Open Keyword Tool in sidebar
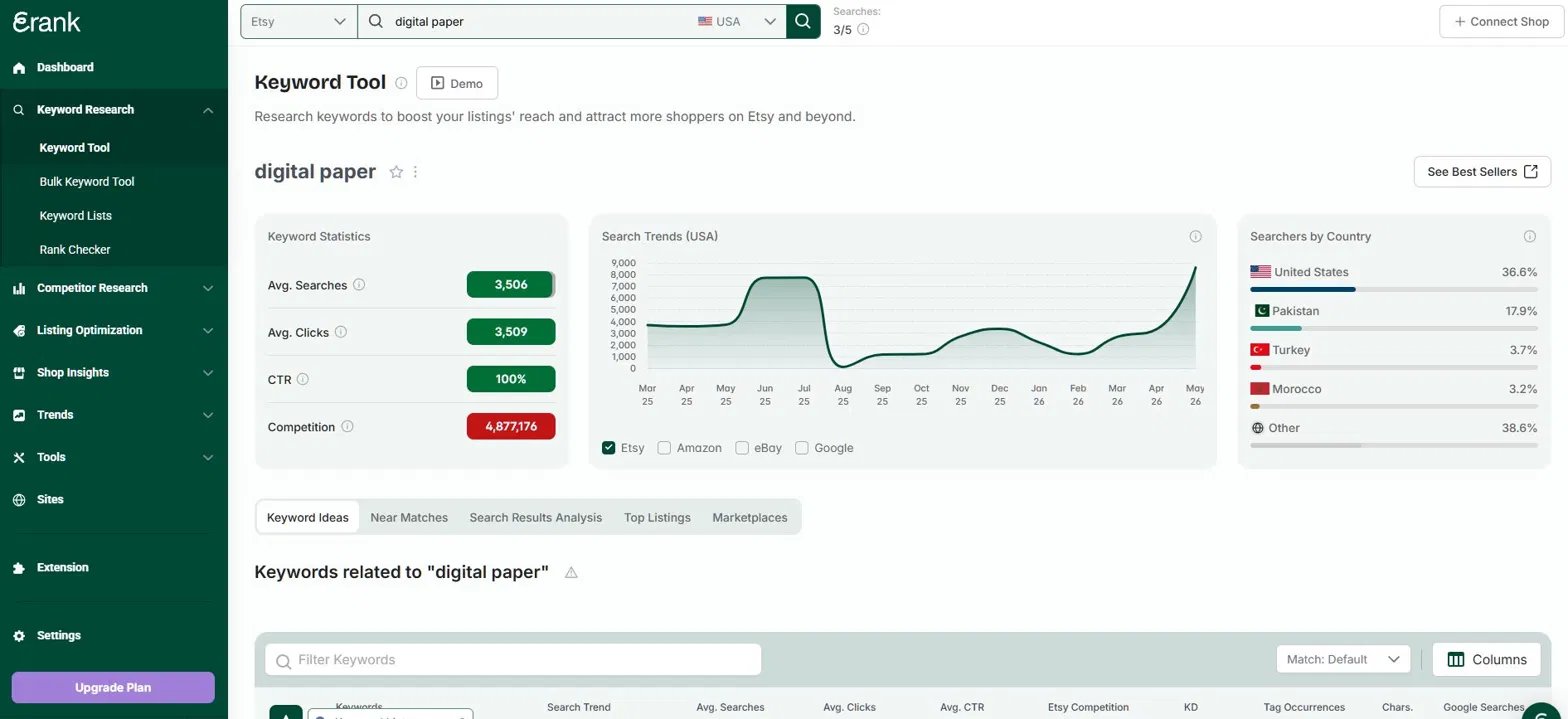1568x719 pixels. click(75, 147)
